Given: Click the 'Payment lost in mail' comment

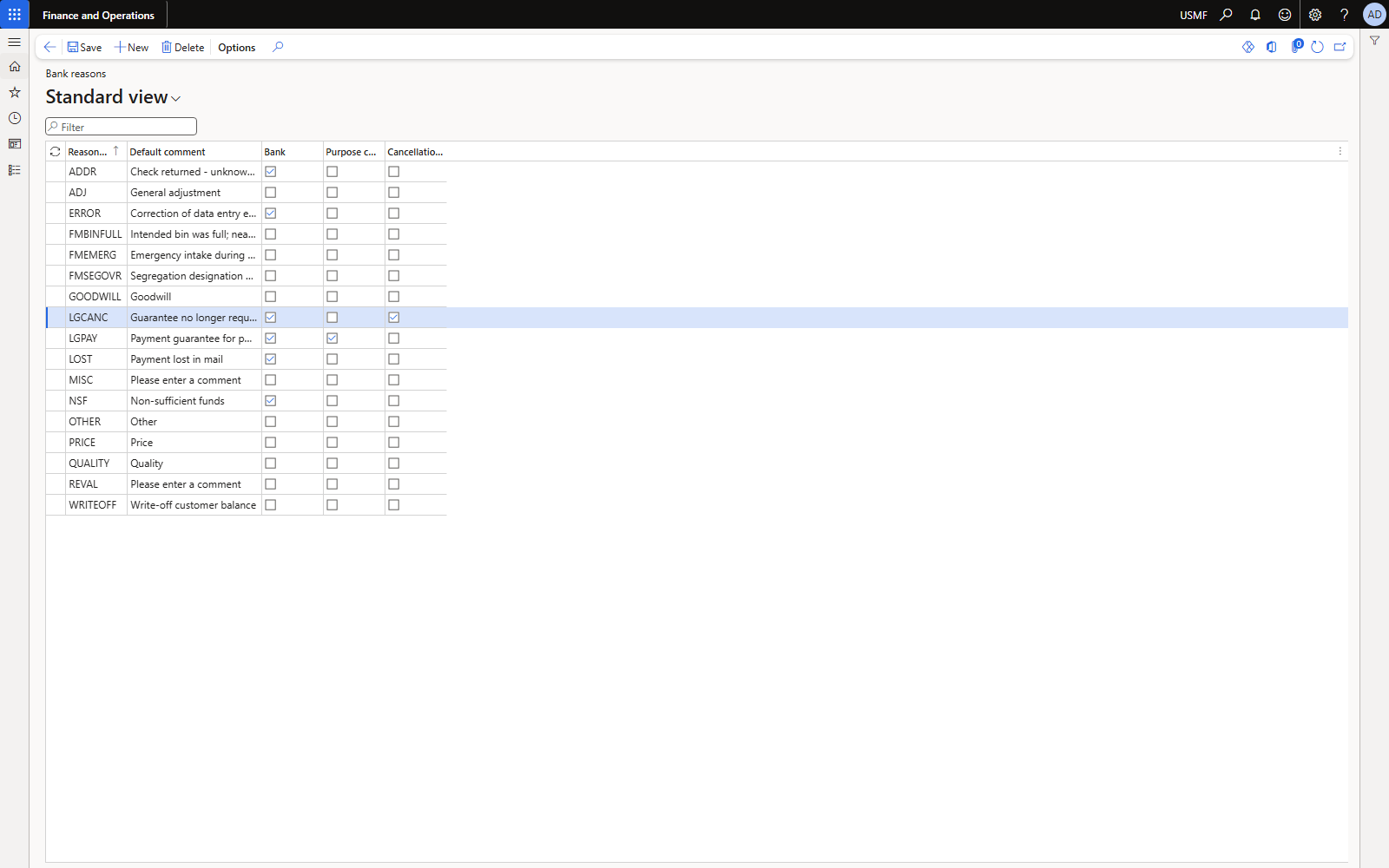Looking at the screenshot, I should (177, 359).
